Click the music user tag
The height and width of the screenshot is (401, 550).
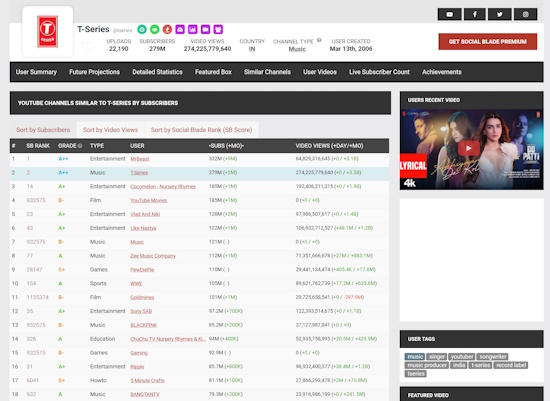click(x=415, y=357)
